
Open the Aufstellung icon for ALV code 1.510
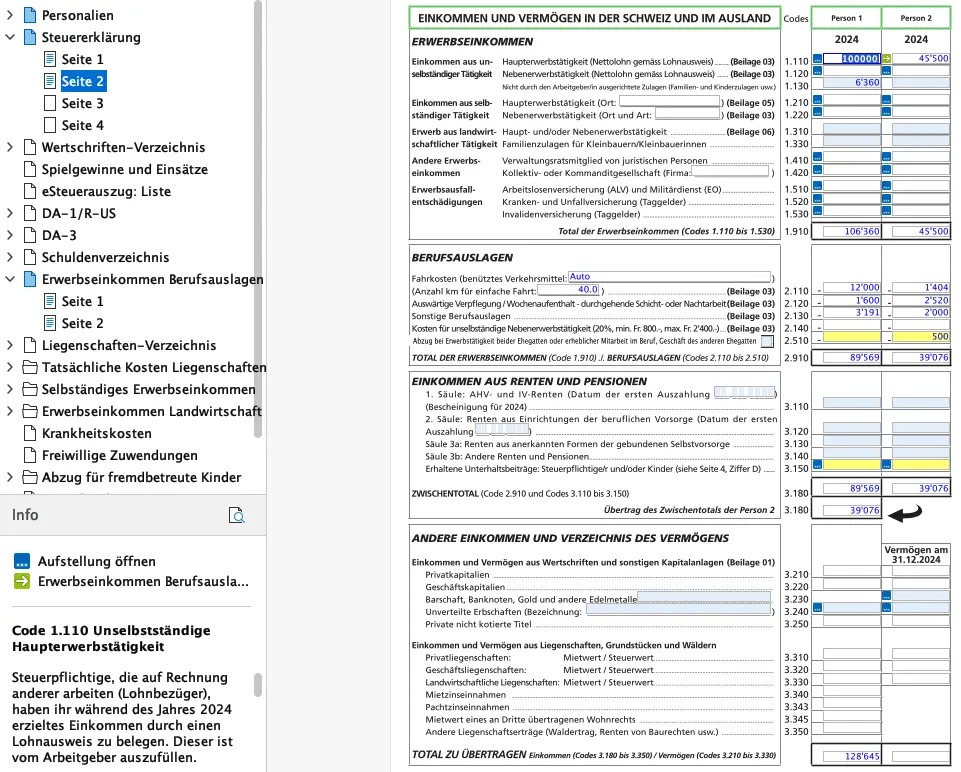[817, 186]
